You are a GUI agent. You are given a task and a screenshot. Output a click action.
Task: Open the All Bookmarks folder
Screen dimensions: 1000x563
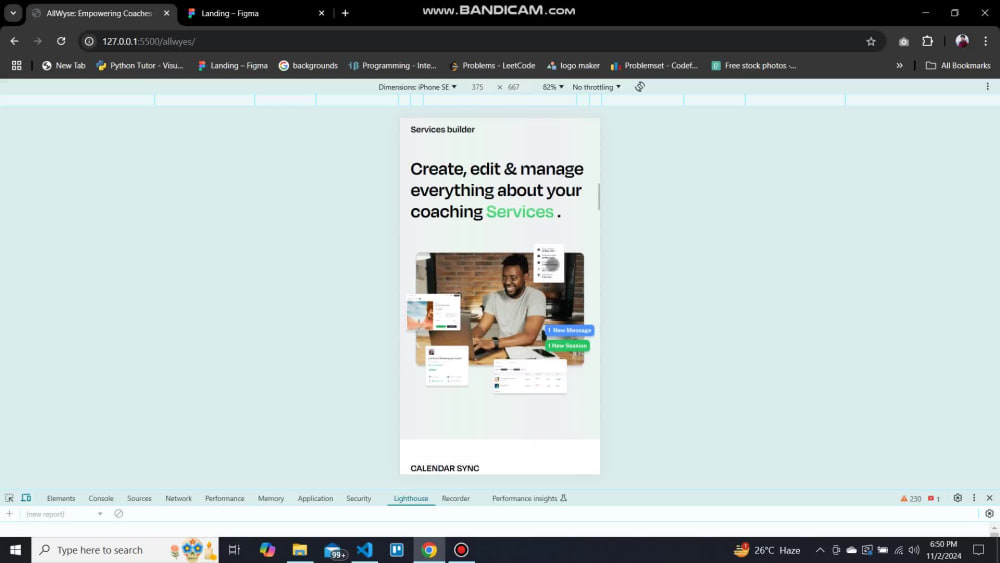point(958,65)
